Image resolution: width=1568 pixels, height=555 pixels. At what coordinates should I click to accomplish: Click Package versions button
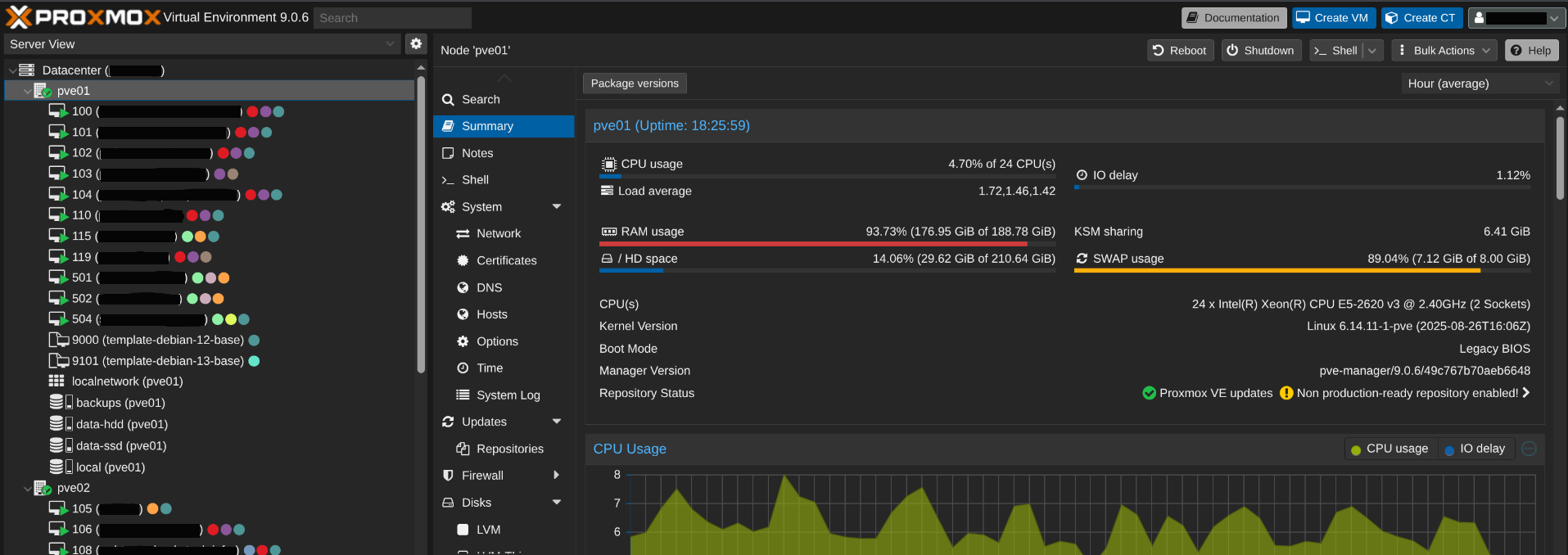635,83
